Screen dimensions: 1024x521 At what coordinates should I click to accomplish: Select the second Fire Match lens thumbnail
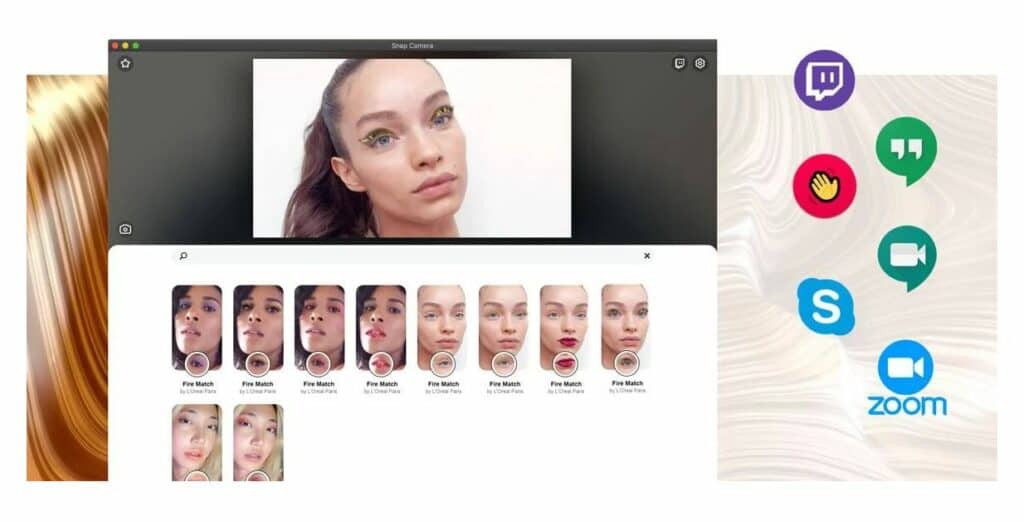click(x=259, y=328)
